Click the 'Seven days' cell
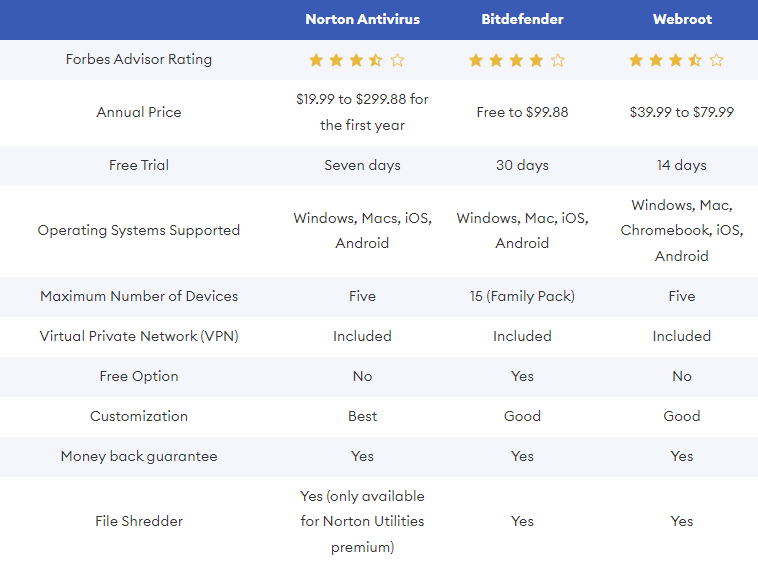This screenshot has height=564, width=758. tap(362, 165)
